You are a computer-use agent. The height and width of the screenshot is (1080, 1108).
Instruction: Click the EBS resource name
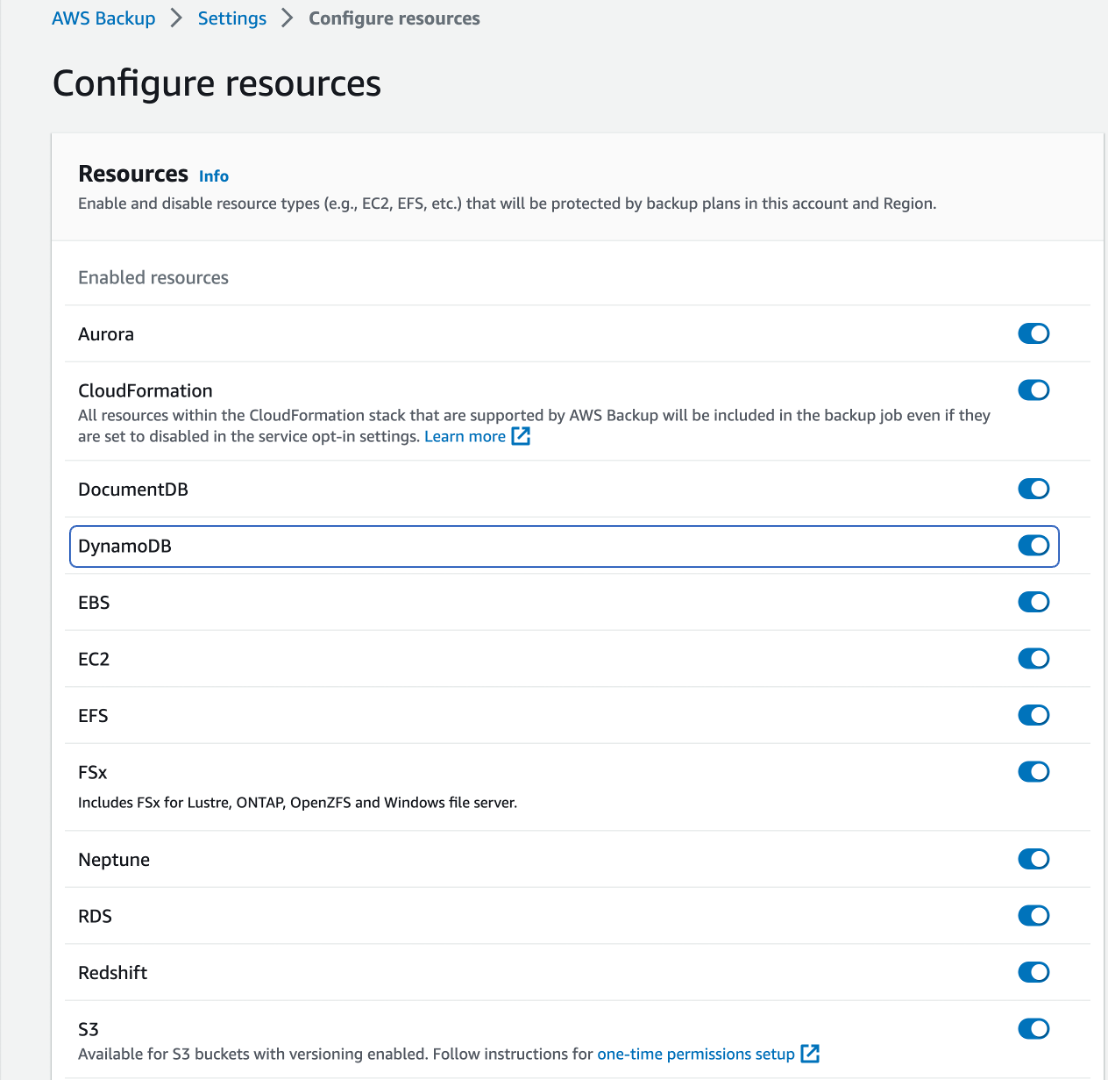(94, 603)
